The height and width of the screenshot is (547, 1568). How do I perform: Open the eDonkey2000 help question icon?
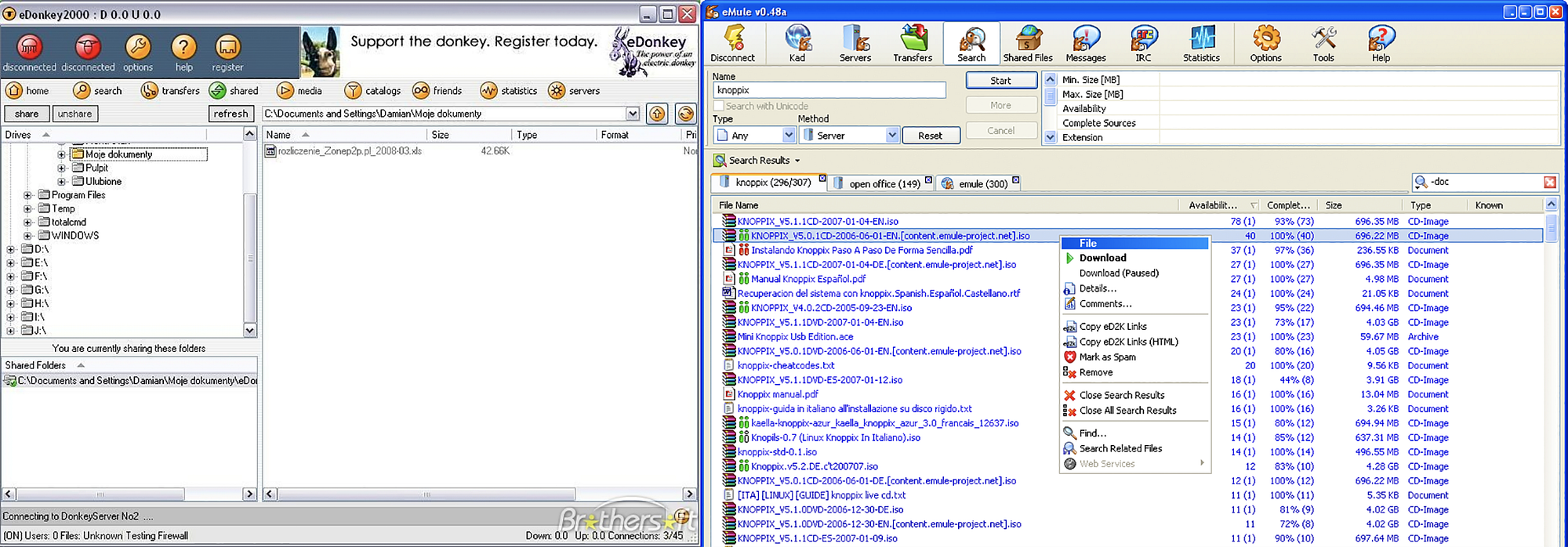tap(184, 53)
